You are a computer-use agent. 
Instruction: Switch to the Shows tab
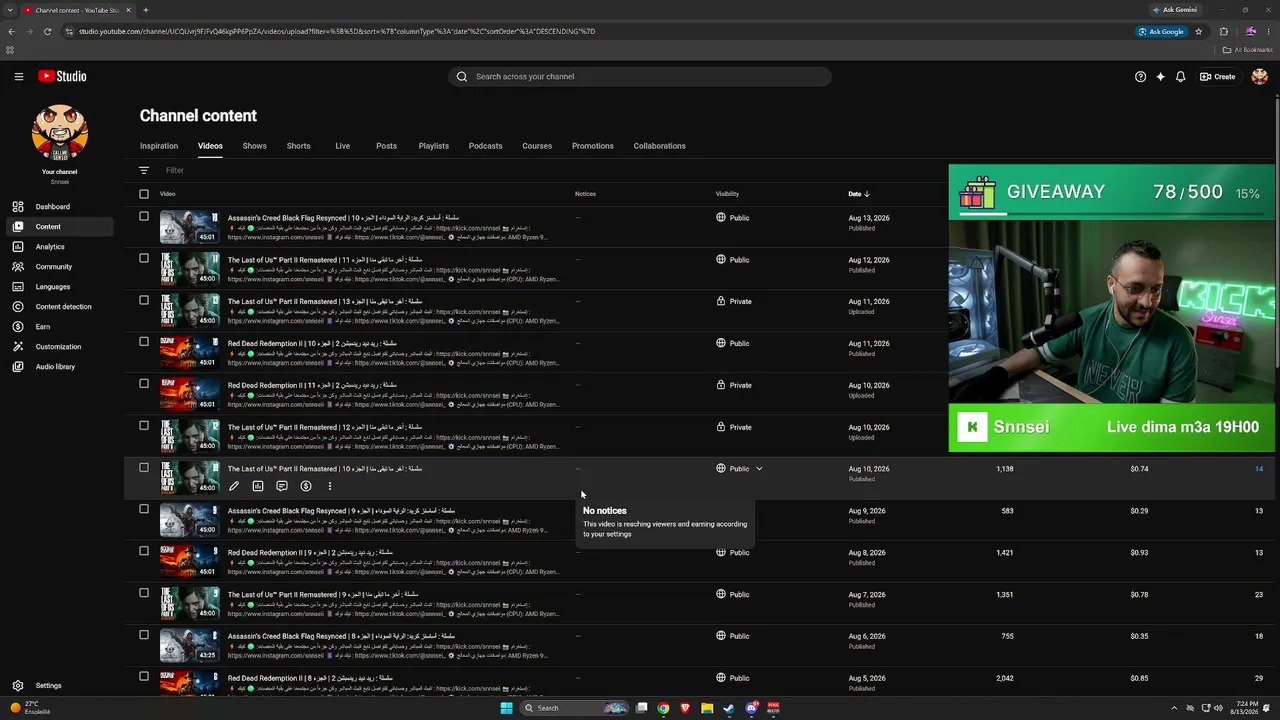coord(255,146)
